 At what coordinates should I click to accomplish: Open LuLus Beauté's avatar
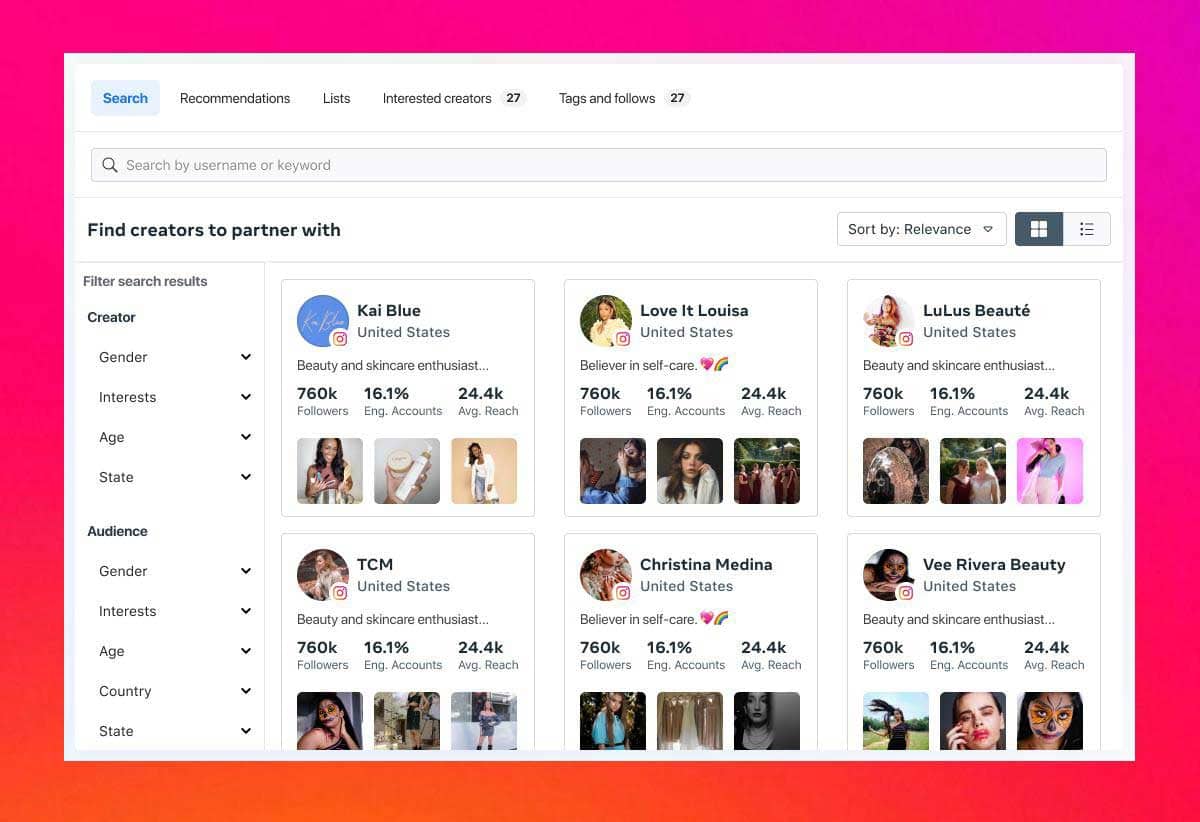(888, 321)
